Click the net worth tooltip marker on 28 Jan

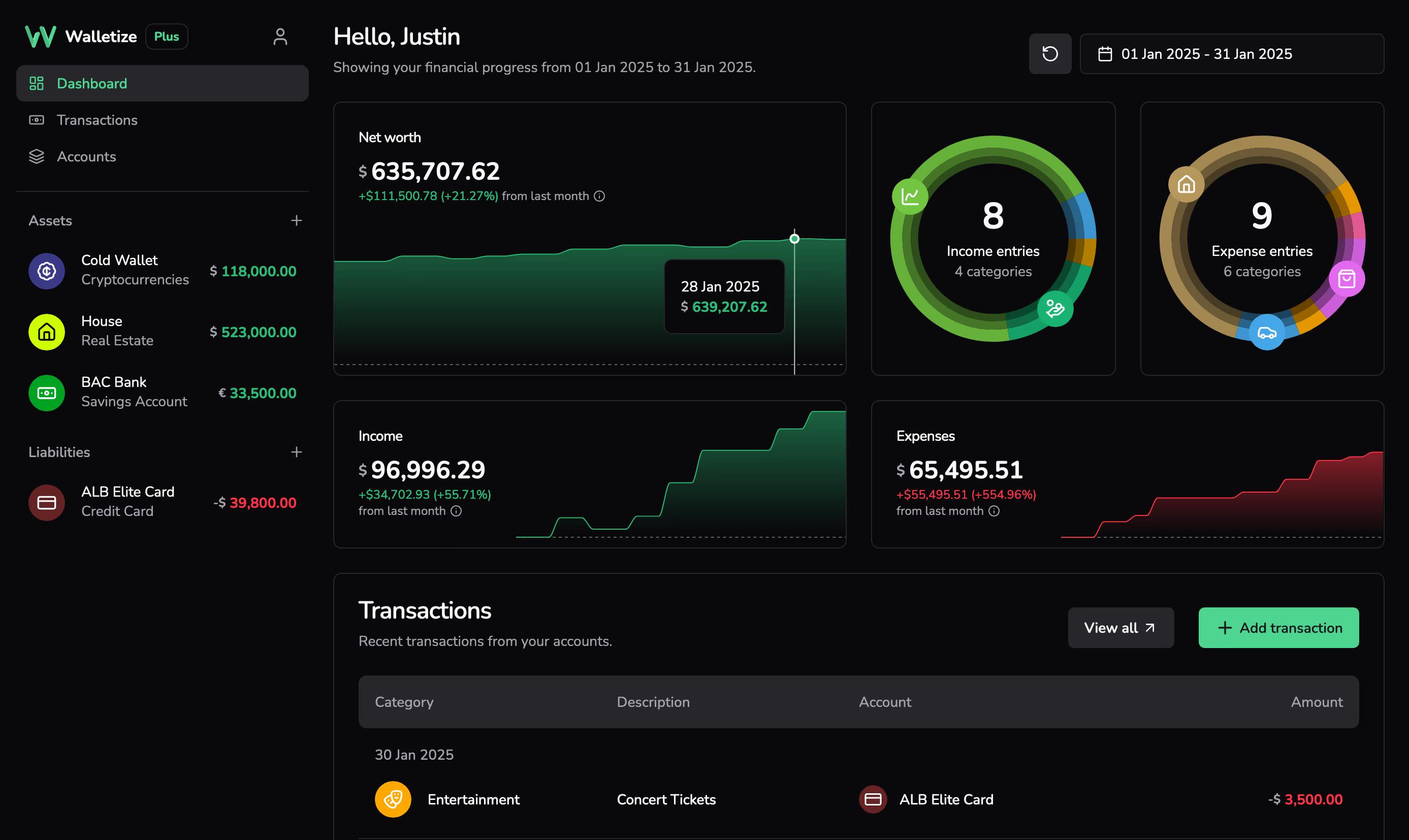pos(795,238)
